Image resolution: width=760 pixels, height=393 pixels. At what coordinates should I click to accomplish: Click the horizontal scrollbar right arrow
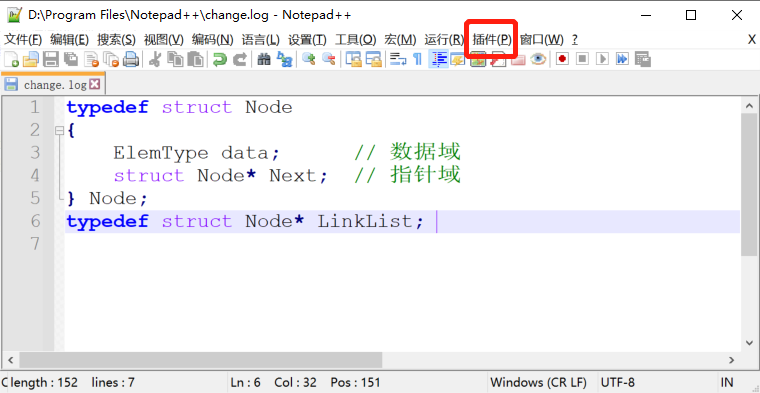click(x=732, y=360)
